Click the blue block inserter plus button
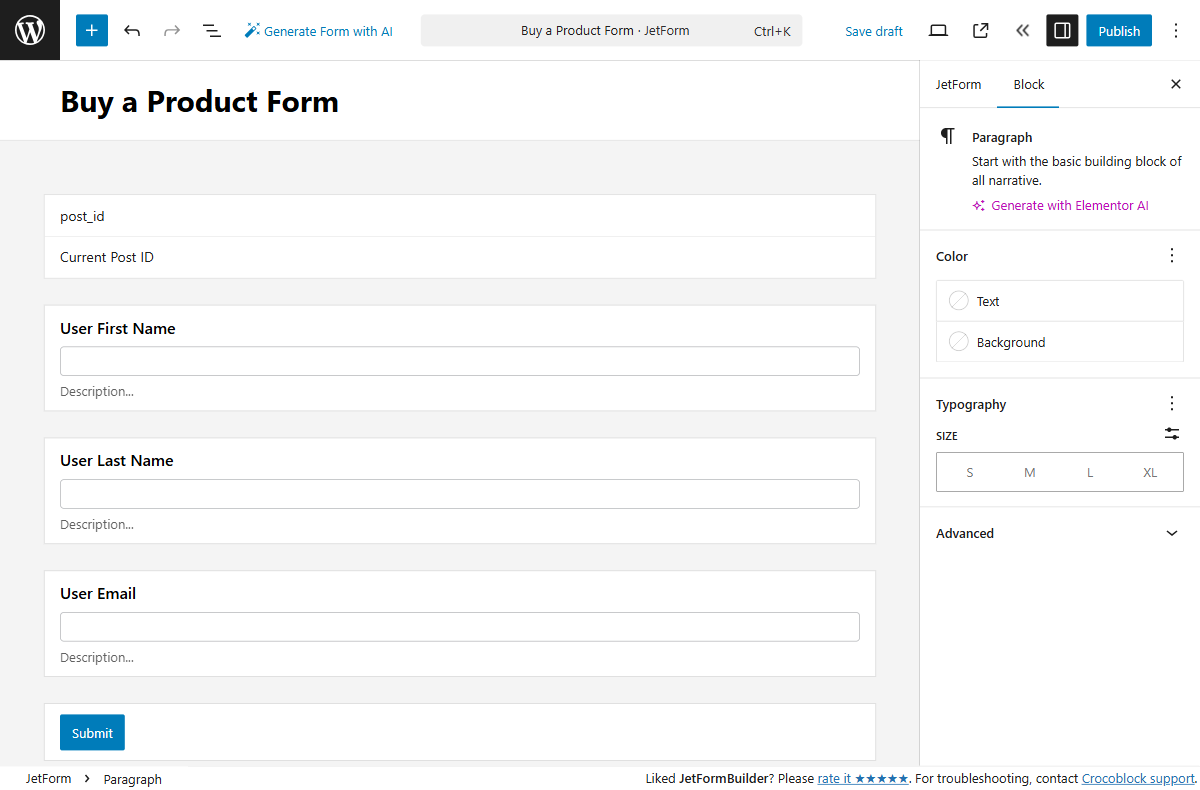 click(x=92, y=31)
